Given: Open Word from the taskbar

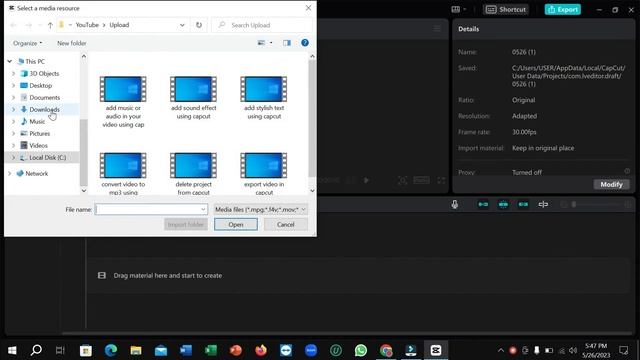Looking at the screenshot, I should click(x=186, y=350).
